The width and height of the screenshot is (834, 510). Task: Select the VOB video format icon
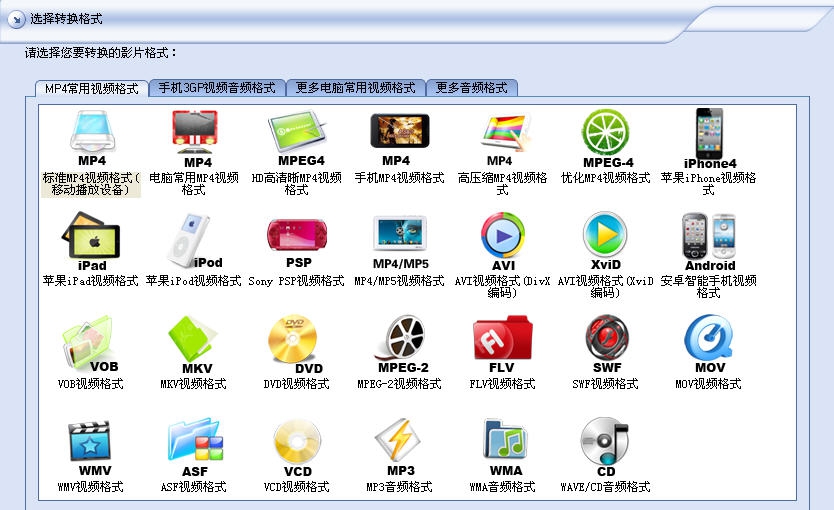pos(90,345)
